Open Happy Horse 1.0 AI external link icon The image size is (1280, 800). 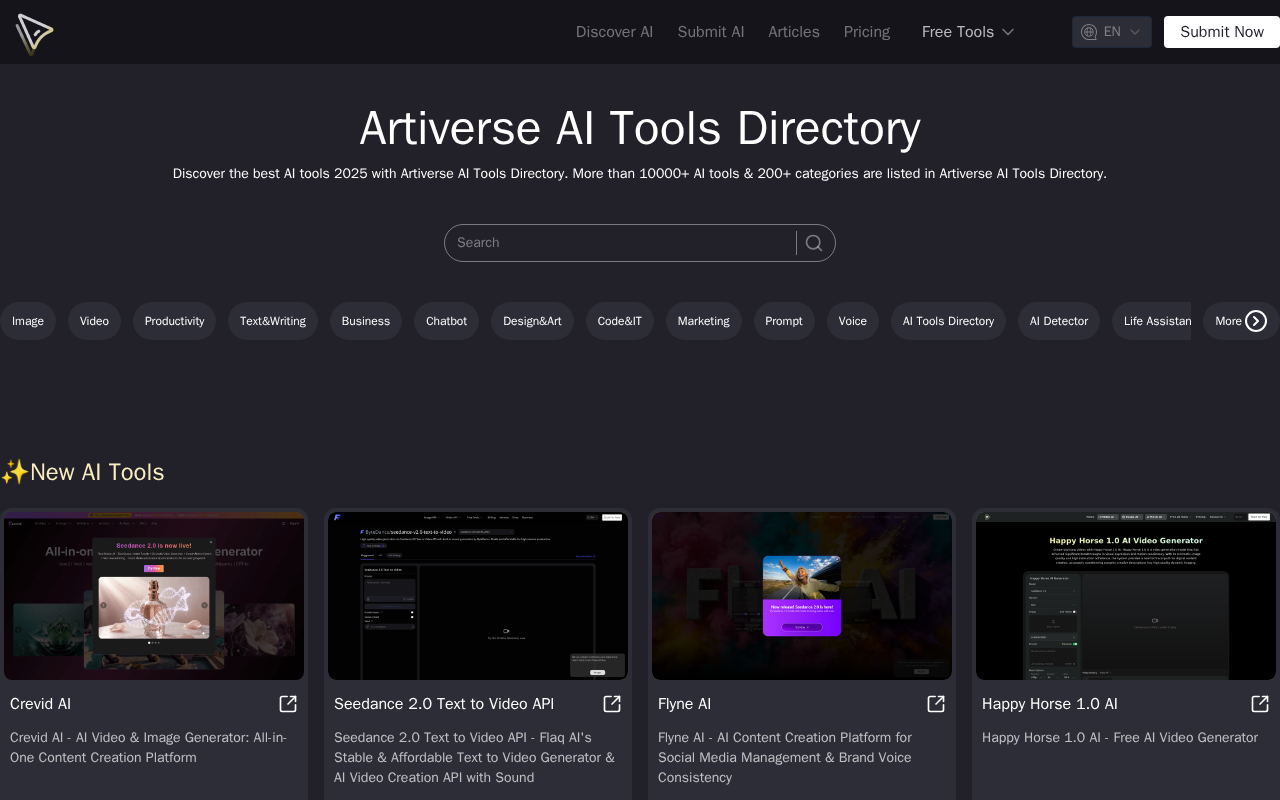tap(1260, 704)
